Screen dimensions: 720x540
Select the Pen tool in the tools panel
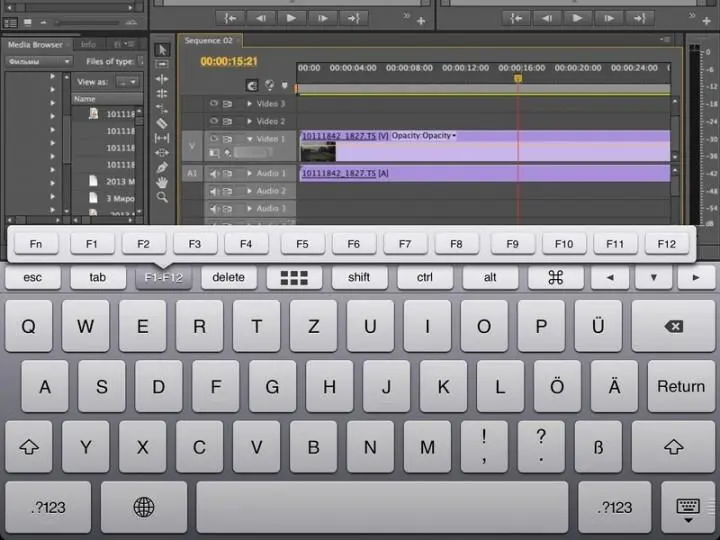[163, 167]
